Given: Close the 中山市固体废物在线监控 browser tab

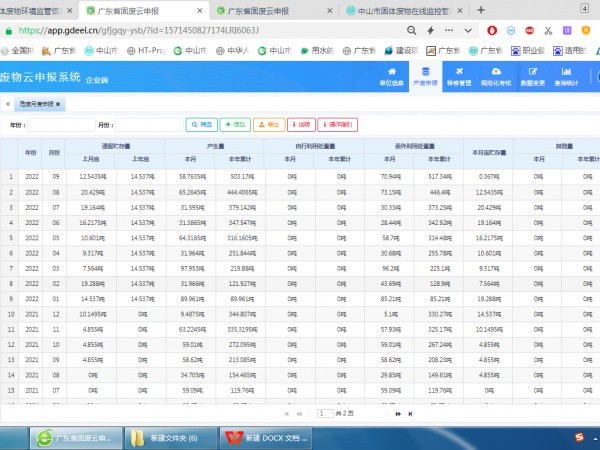Looking at the screenshot, I should point(460,11).
